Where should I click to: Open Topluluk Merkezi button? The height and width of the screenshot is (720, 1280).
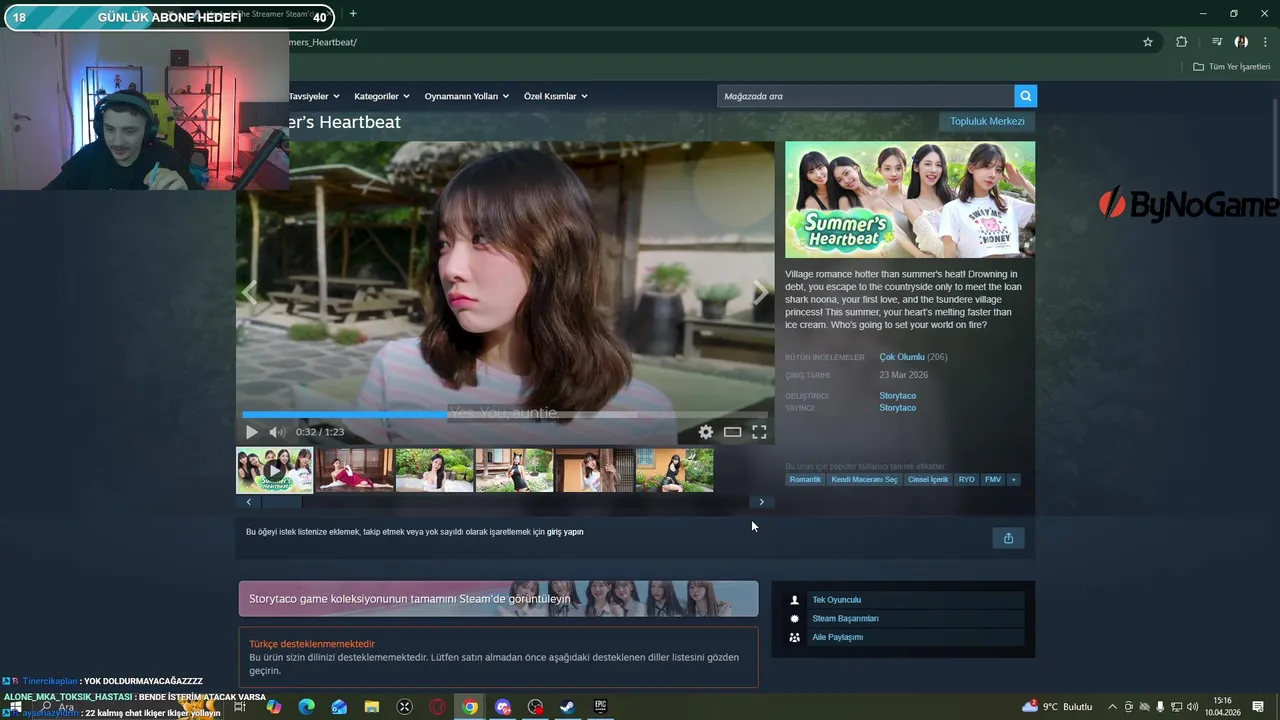click(987, 121)
